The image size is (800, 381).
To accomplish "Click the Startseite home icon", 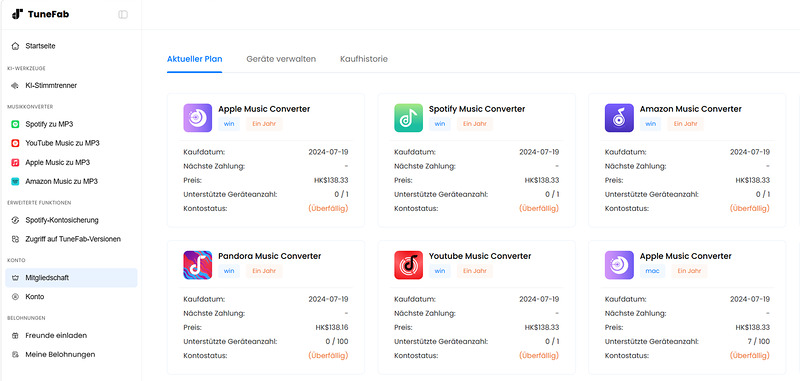I will point(15,46).
